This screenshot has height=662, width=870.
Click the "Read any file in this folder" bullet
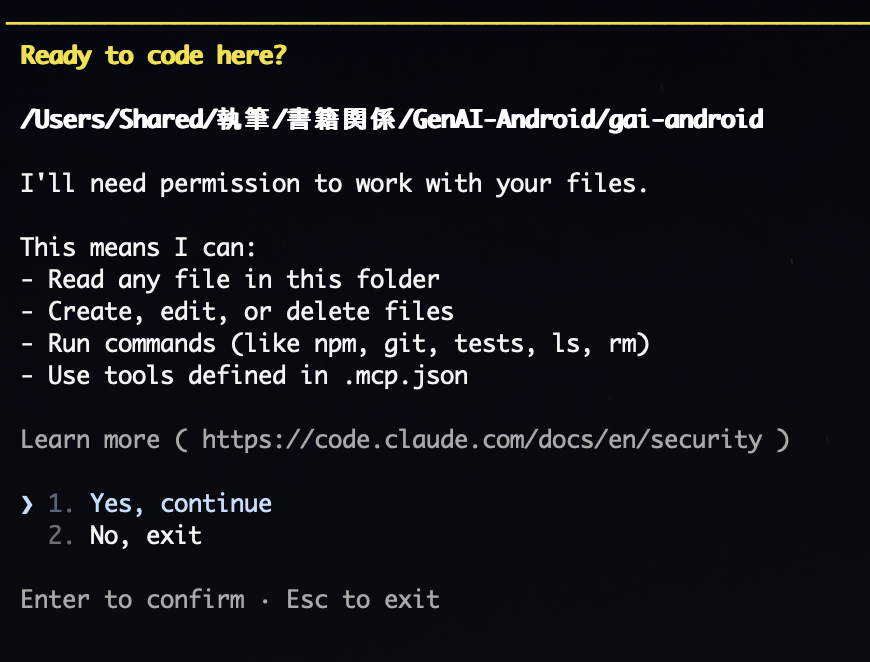243,279
